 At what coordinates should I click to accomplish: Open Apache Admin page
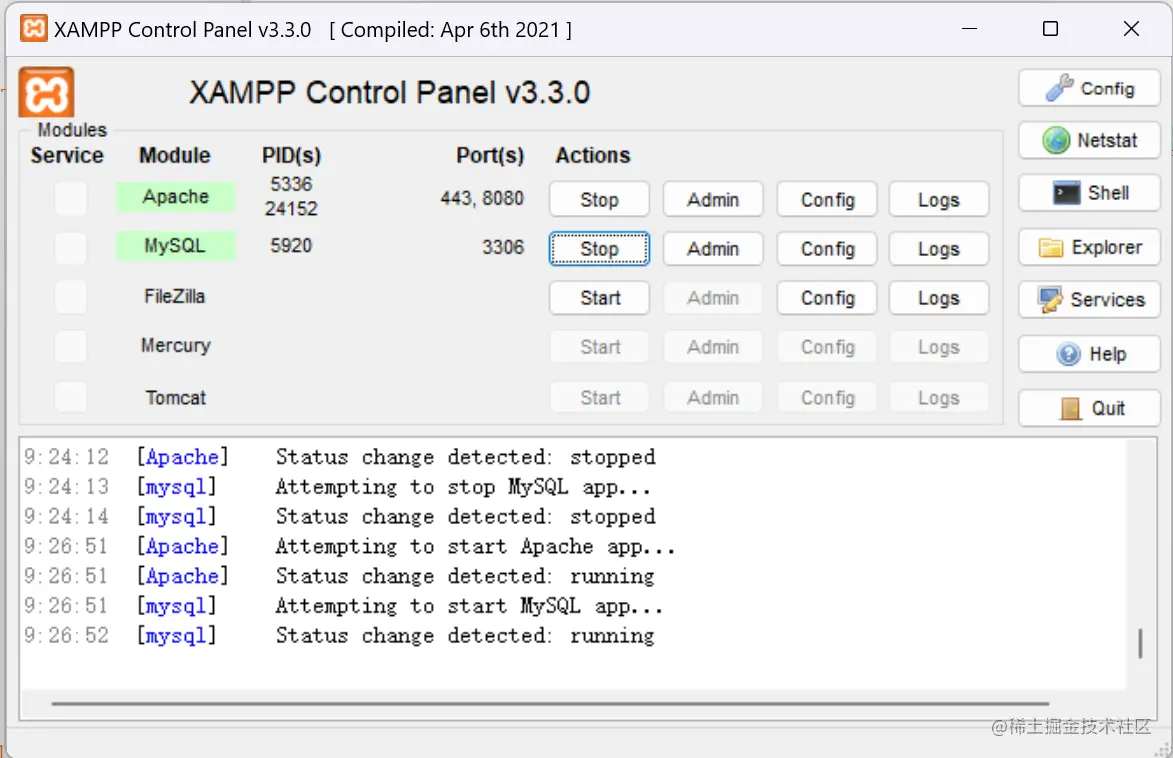pos(713,200)
